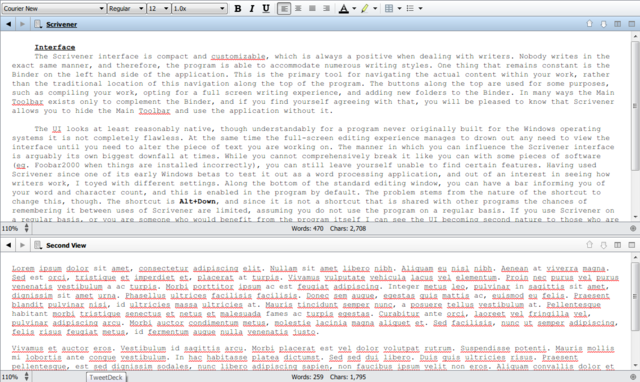This screenshot has width=640, height=382.
Task: Click the Scrivener document title
Action: pyautogui.click(x=62, y=24)
